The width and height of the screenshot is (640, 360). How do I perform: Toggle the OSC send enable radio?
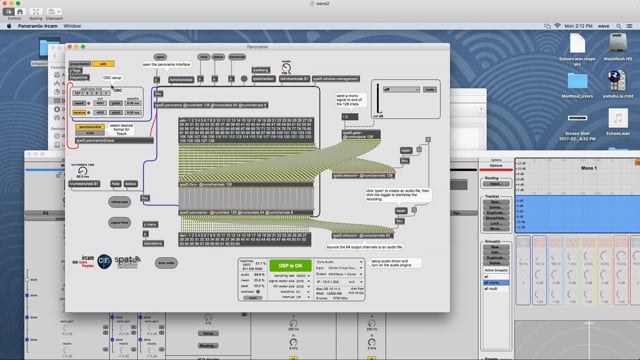89,103
